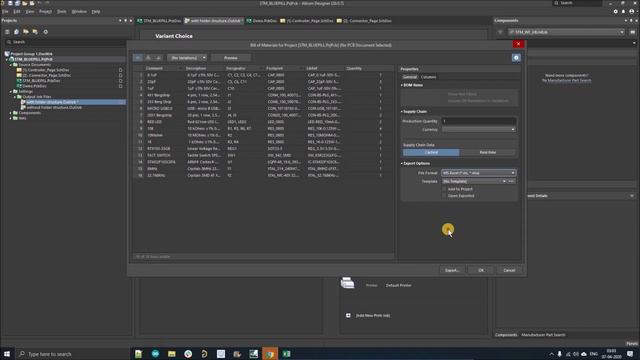Switch to the Demo.PcbDoc document tab
This screenshot has width=640, height=360.
pos(261,21)
